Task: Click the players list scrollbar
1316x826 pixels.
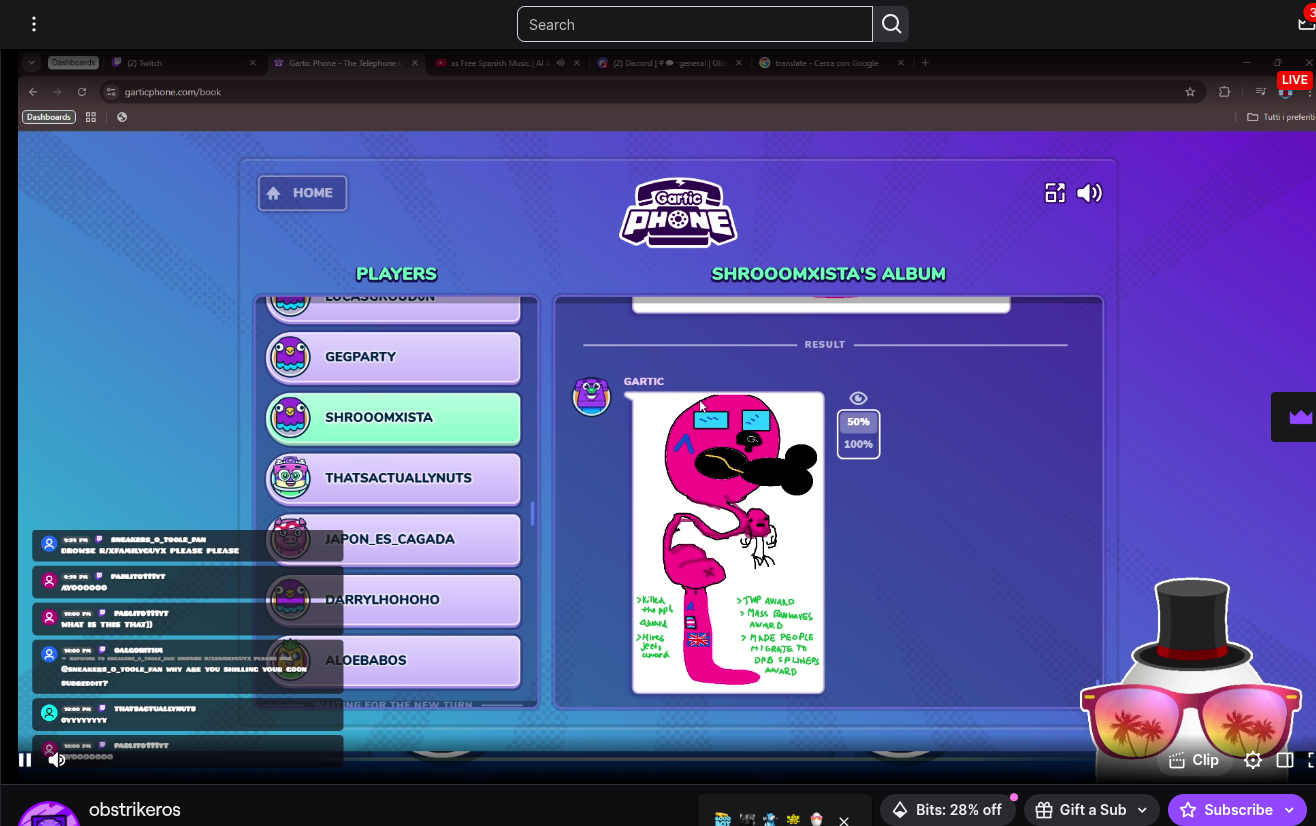Action: click(x=532, y=514)
